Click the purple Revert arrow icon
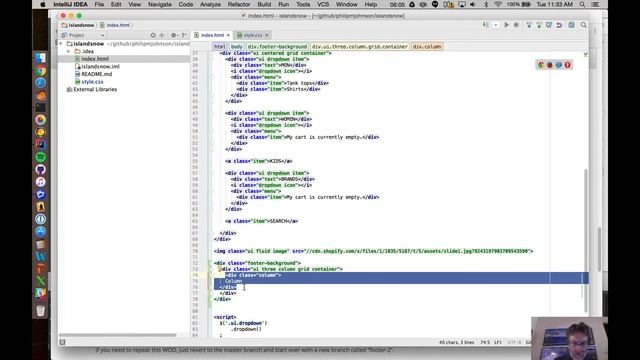This screenshot has width=640, height=360. coord(559,25)
